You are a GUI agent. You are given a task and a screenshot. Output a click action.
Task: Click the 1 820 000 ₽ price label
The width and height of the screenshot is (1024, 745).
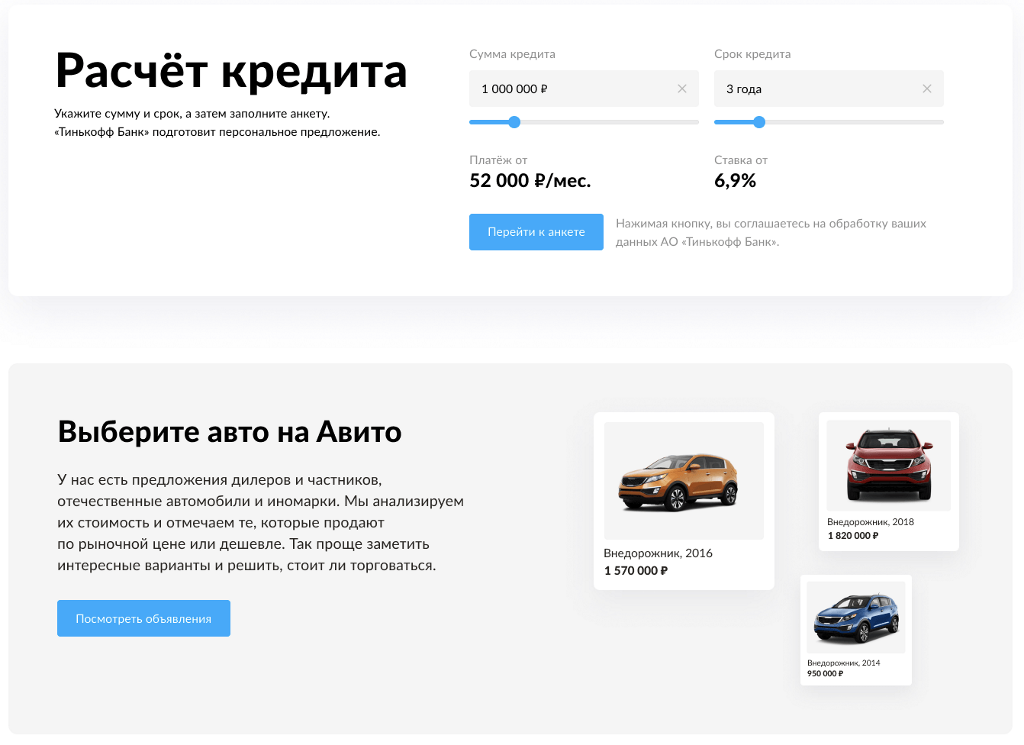click(x=853, y=535)
